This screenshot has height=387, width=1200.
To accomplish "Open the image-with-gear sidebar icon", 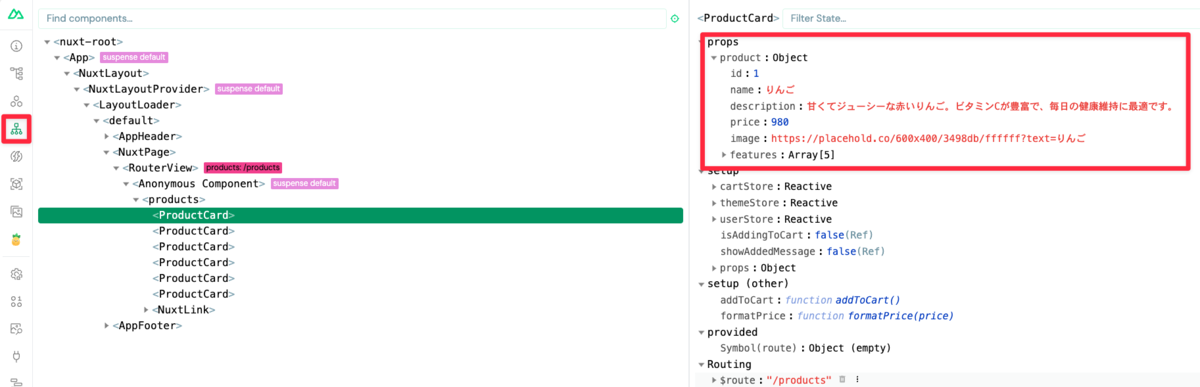I will tap(16, 329).
